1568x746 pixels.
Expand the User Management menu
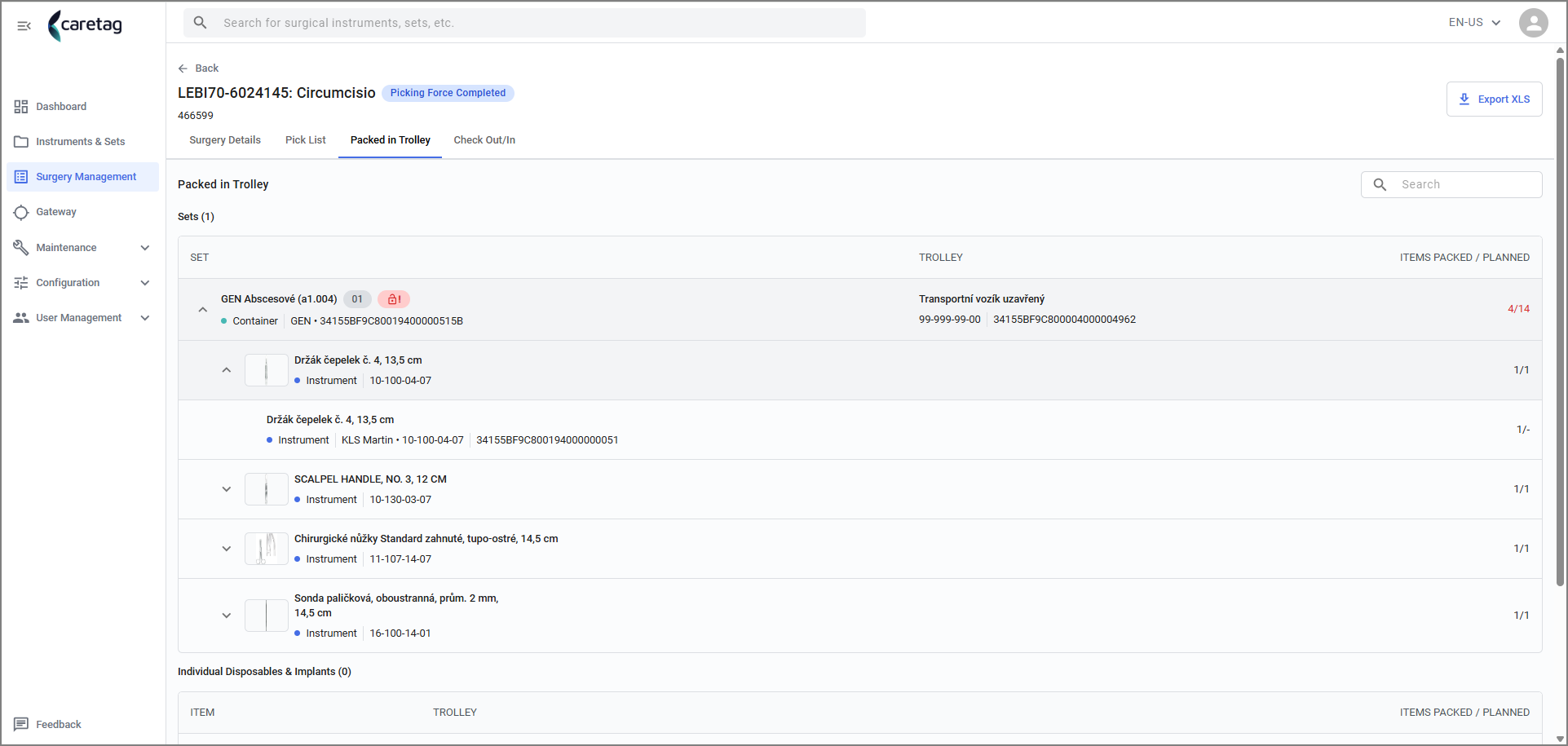(82, 318)
